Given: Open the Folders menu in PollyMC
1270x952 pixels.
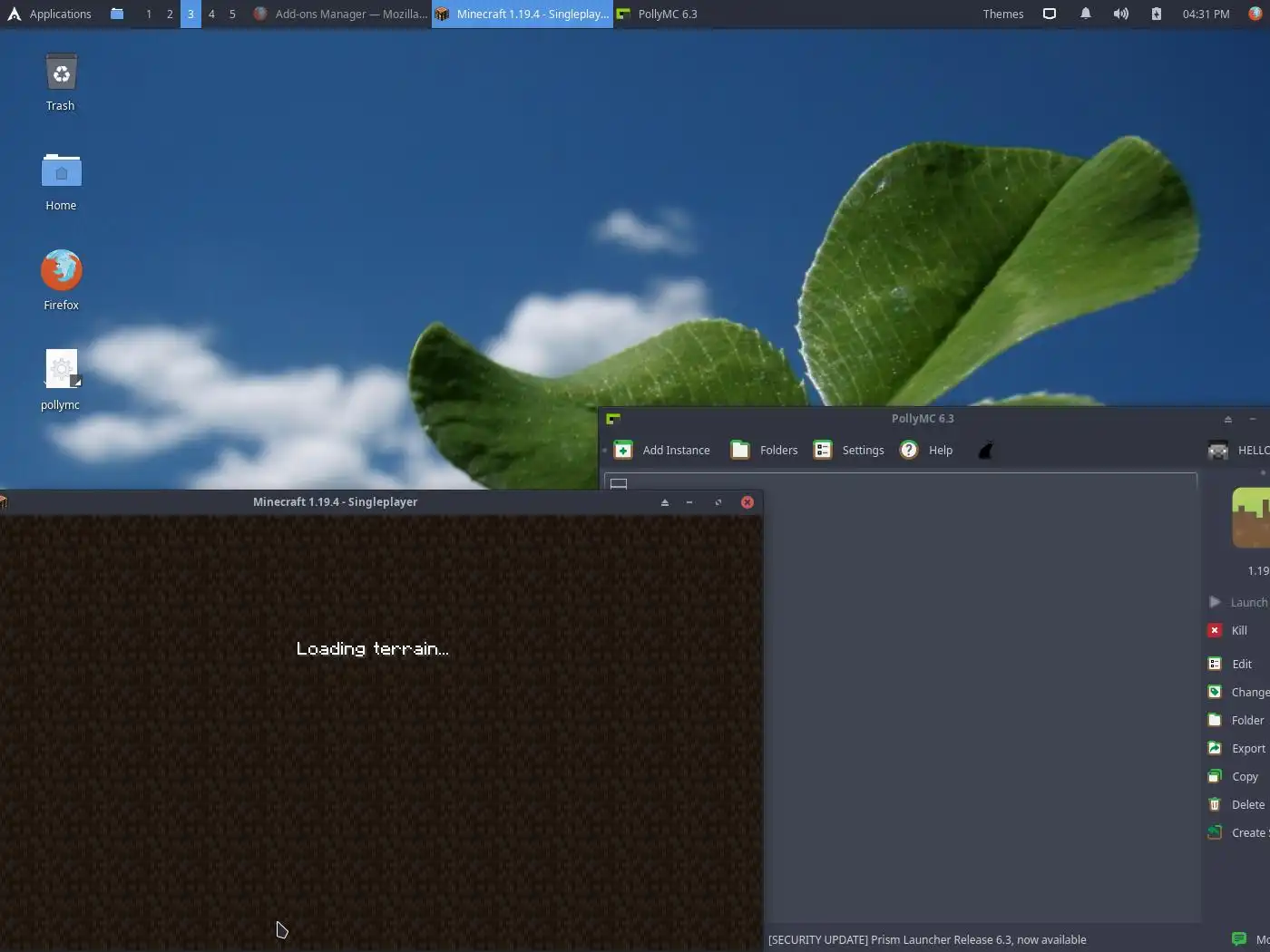Looking at the screenshot, I should (765, 450).
